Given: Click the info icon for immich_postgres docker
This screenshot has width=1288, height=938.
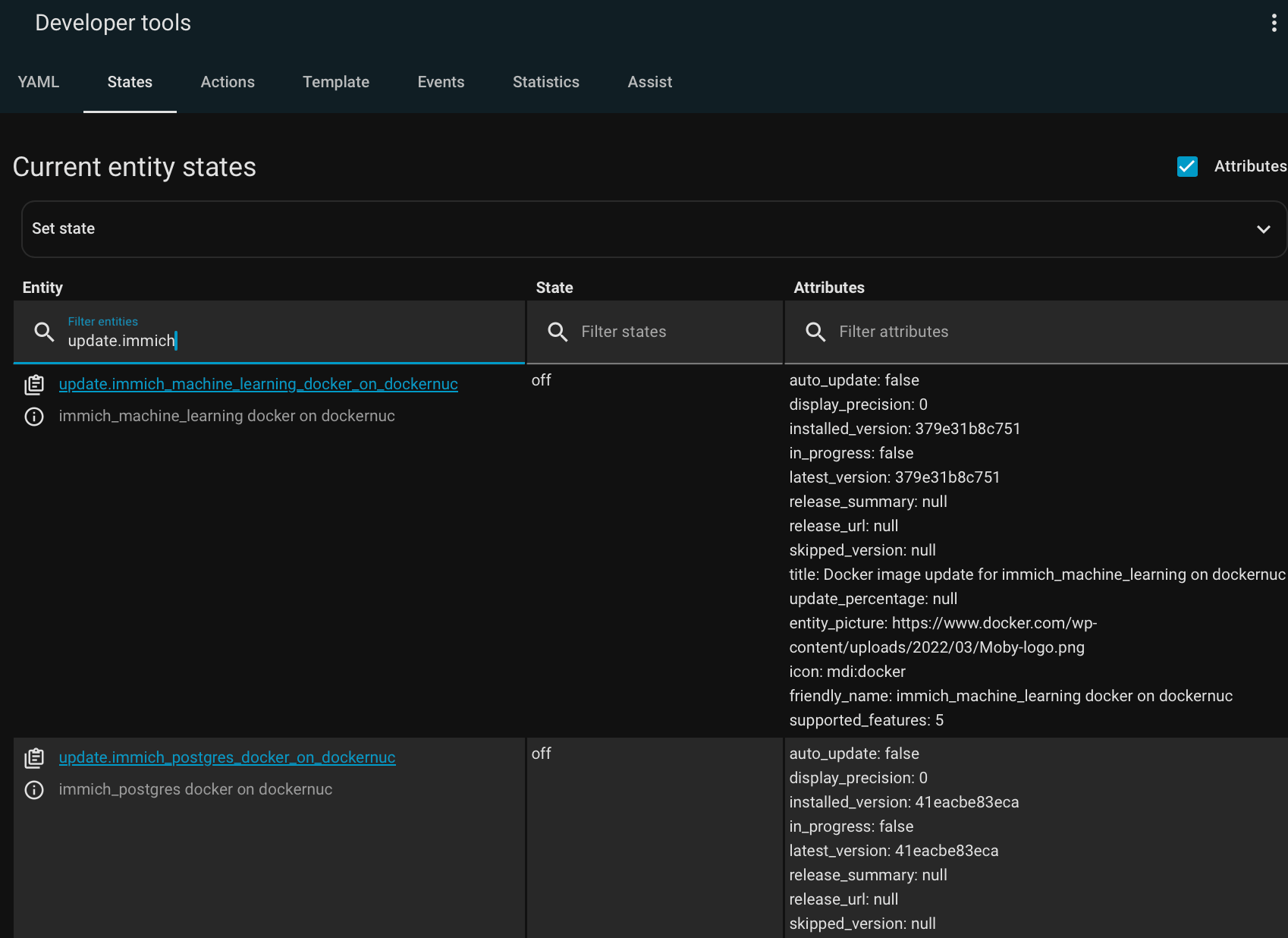Looking at the screenshot, I should coord(34,790).
